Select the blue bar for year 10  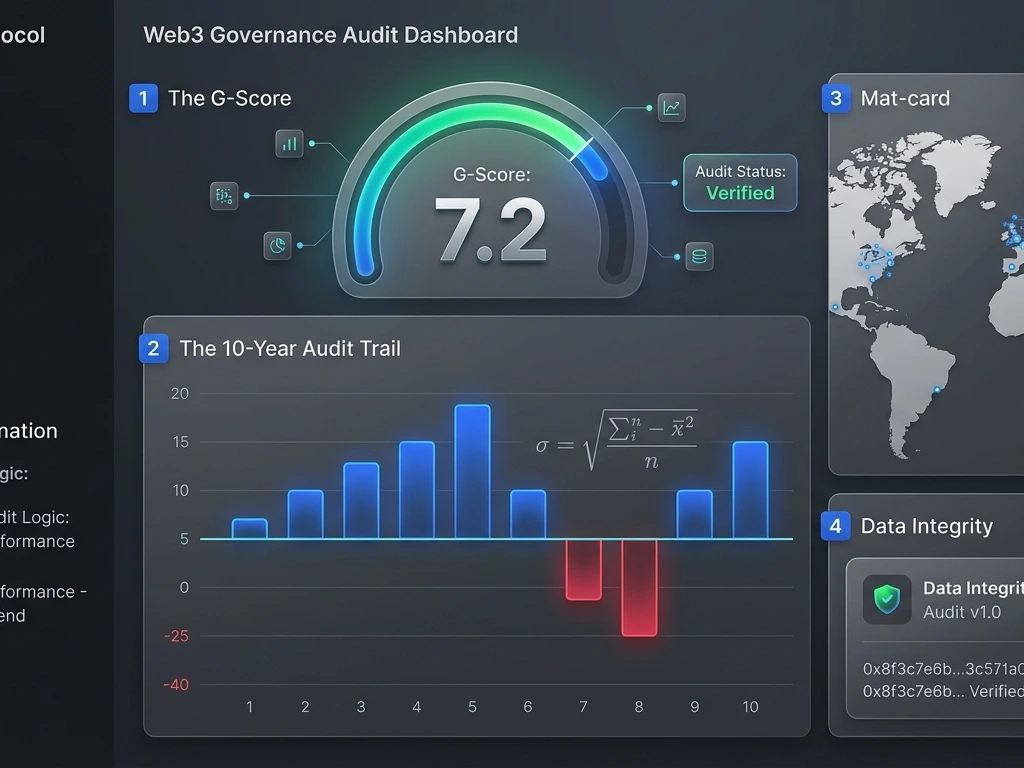click(750, 490)
